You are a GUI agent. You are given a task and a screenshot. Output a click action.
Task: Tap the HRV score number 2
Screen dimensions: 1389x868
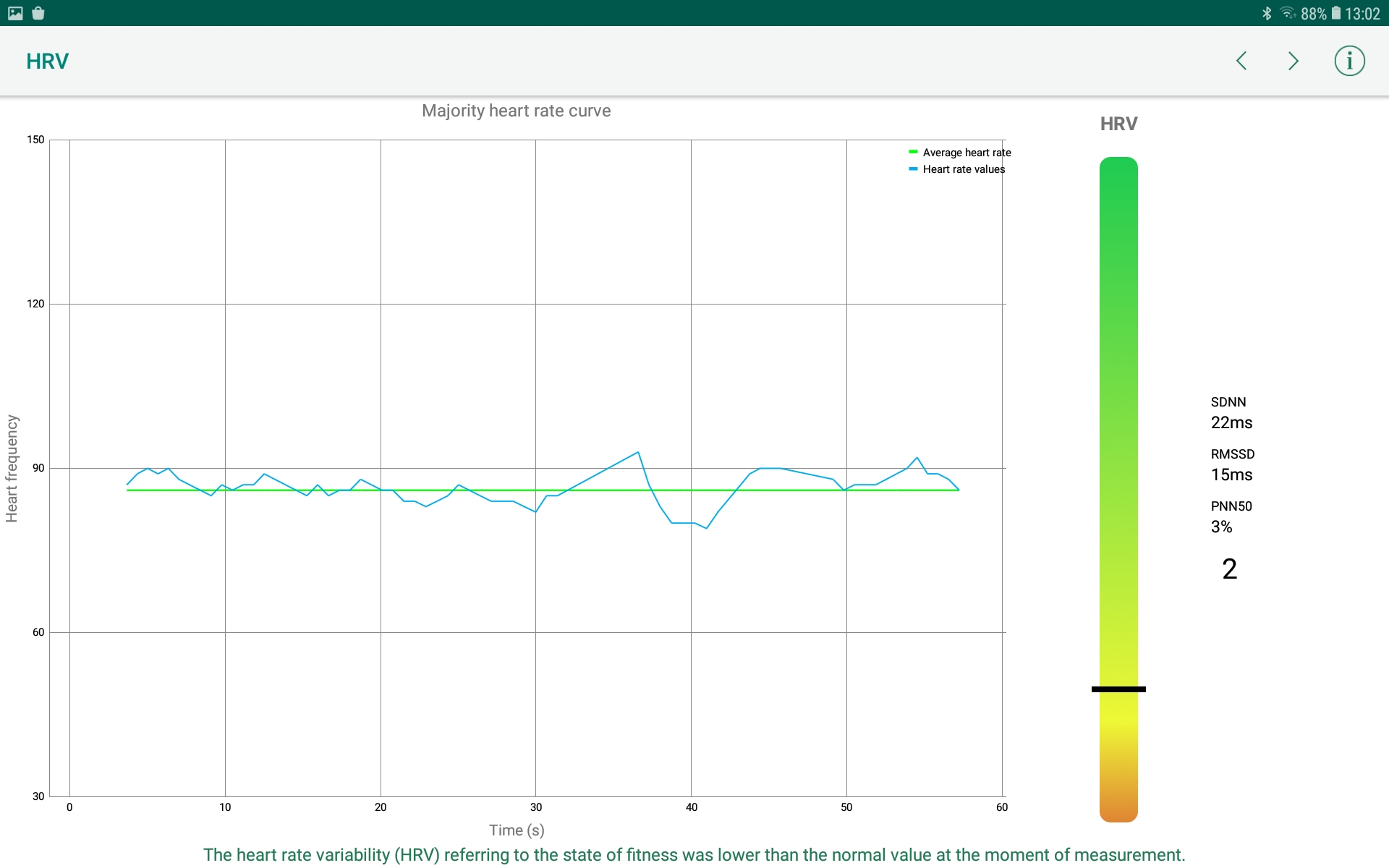tap(1229, 569)
